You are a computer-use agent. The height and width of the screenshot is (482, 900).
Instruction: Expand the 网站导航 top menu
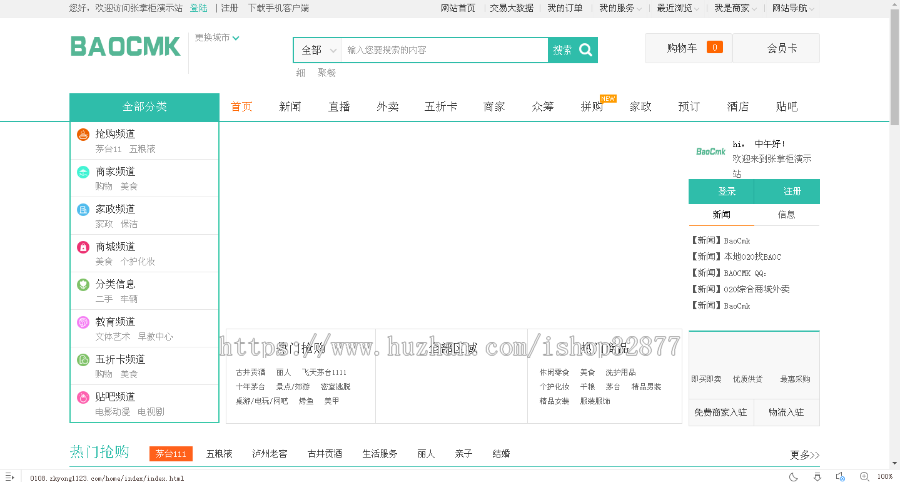click(793, 8)
